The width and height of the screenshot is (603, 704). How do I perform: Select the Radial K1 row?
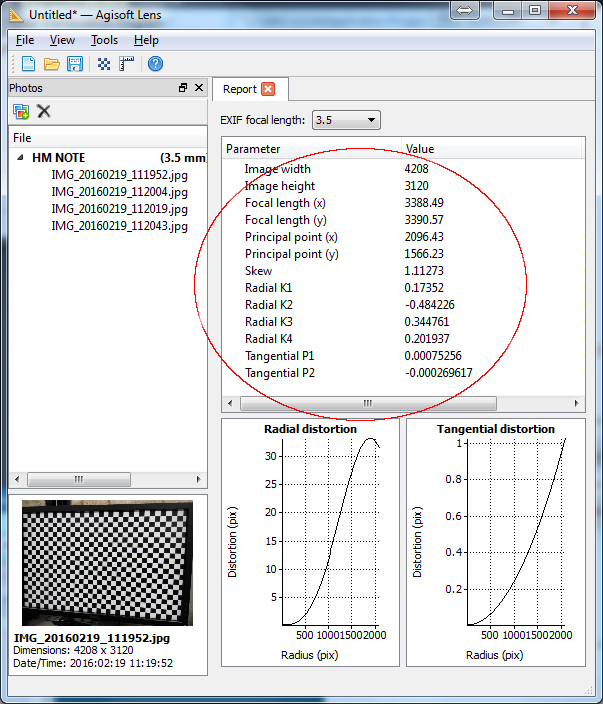(403, 288)
